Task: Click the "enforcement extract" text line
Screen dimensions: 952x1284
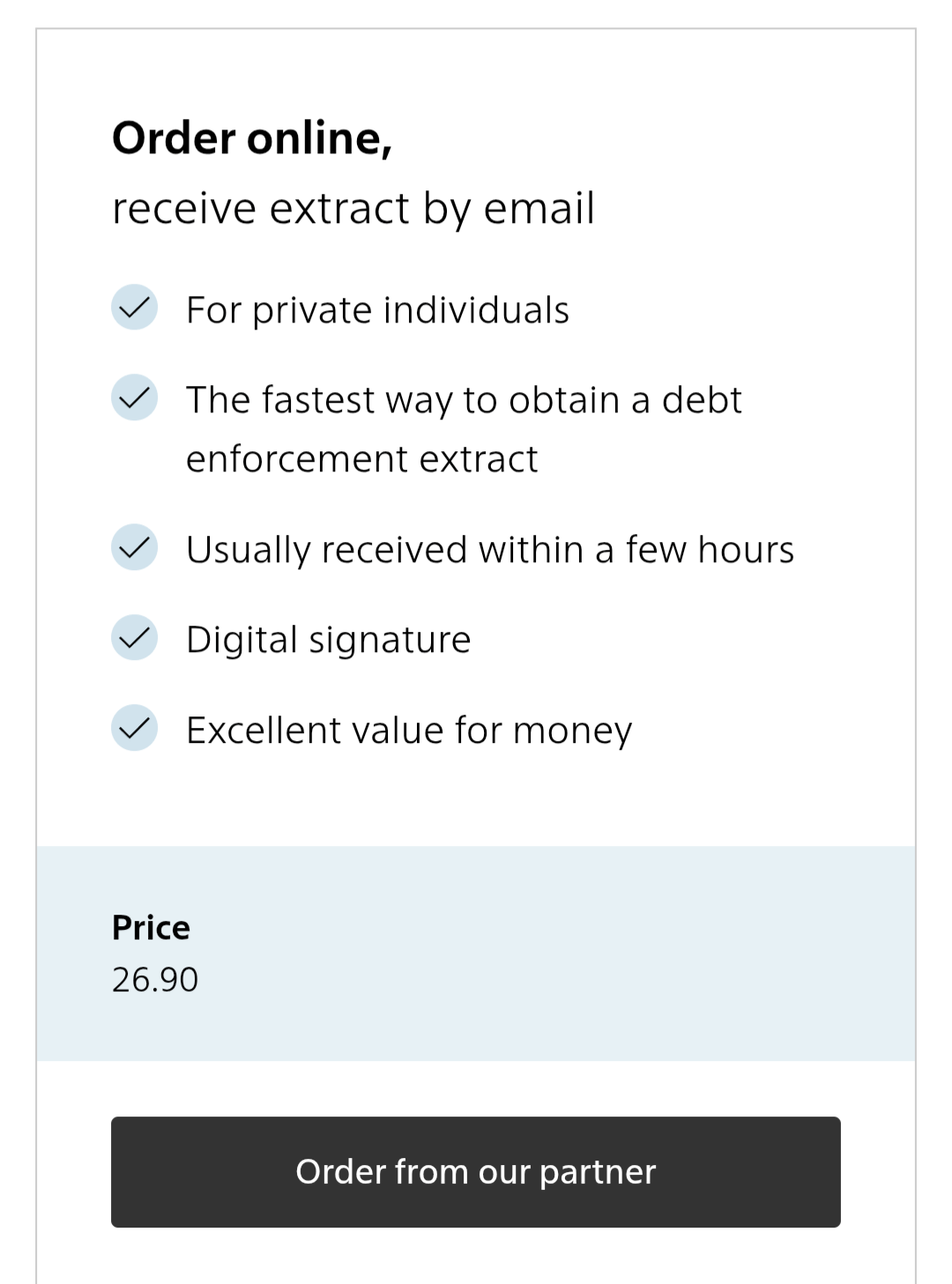Action: coord(361,459)
